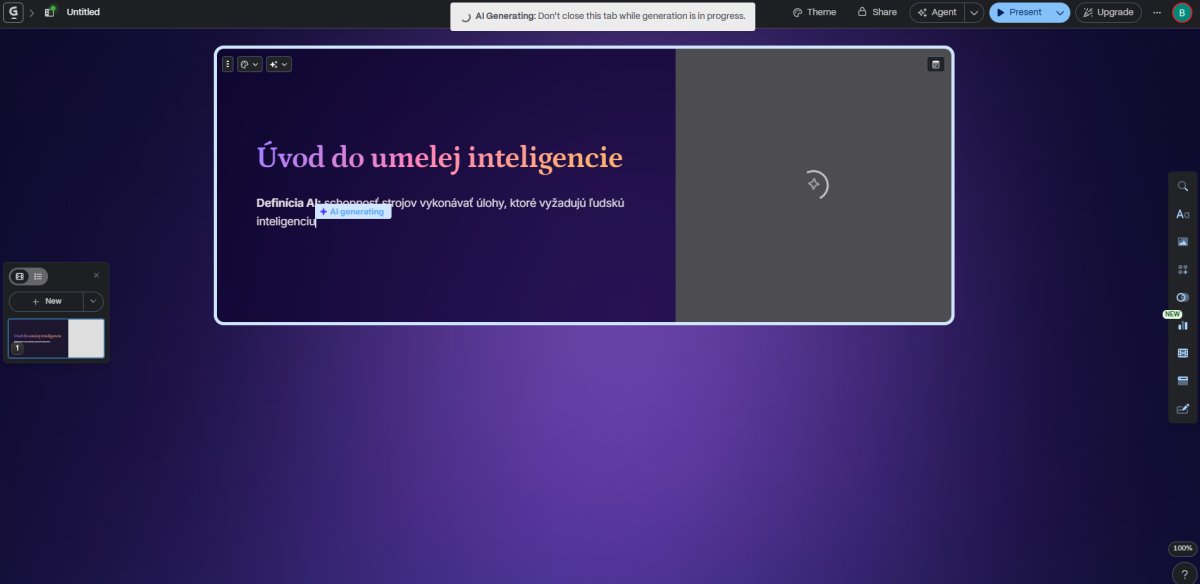Screen dimensions: 1200x584
Task: Open the search tool in right sidebar
Action: [x=1183, y=186]
